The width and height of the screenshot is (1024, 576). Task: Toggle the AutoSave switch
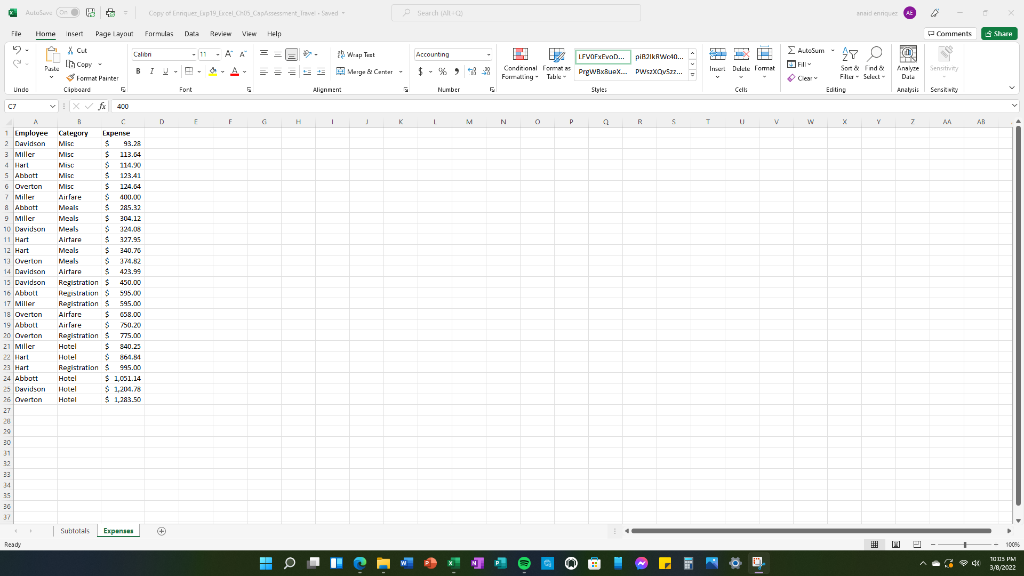coord(67,12)
